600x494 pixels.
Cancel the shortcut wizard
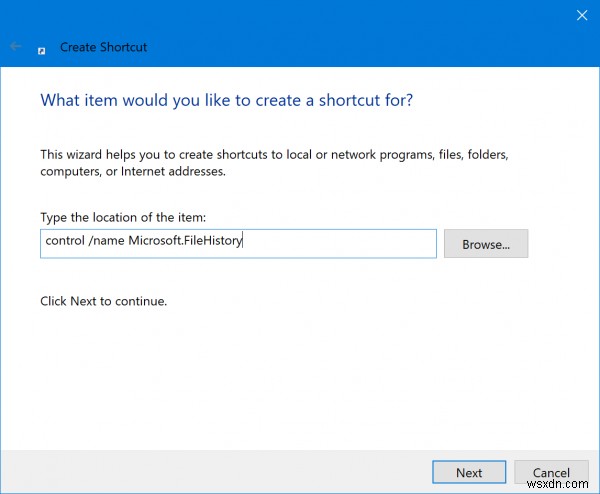tap(551, 472)
